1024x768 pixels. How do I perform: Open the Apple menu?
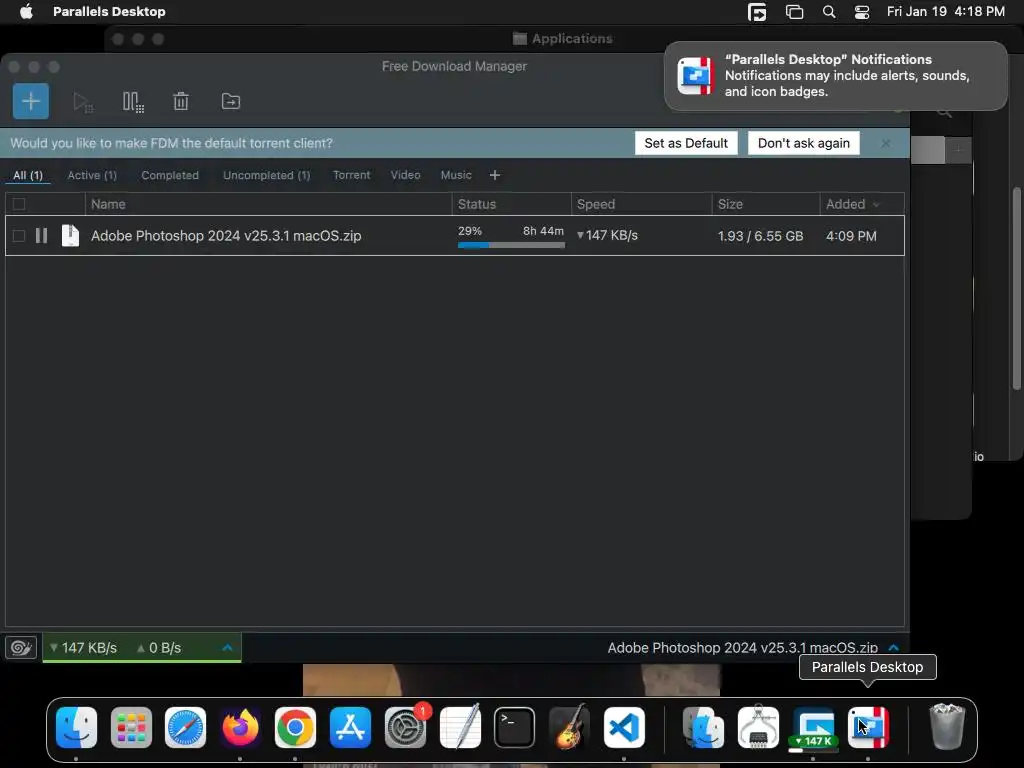tap(26, 11)
